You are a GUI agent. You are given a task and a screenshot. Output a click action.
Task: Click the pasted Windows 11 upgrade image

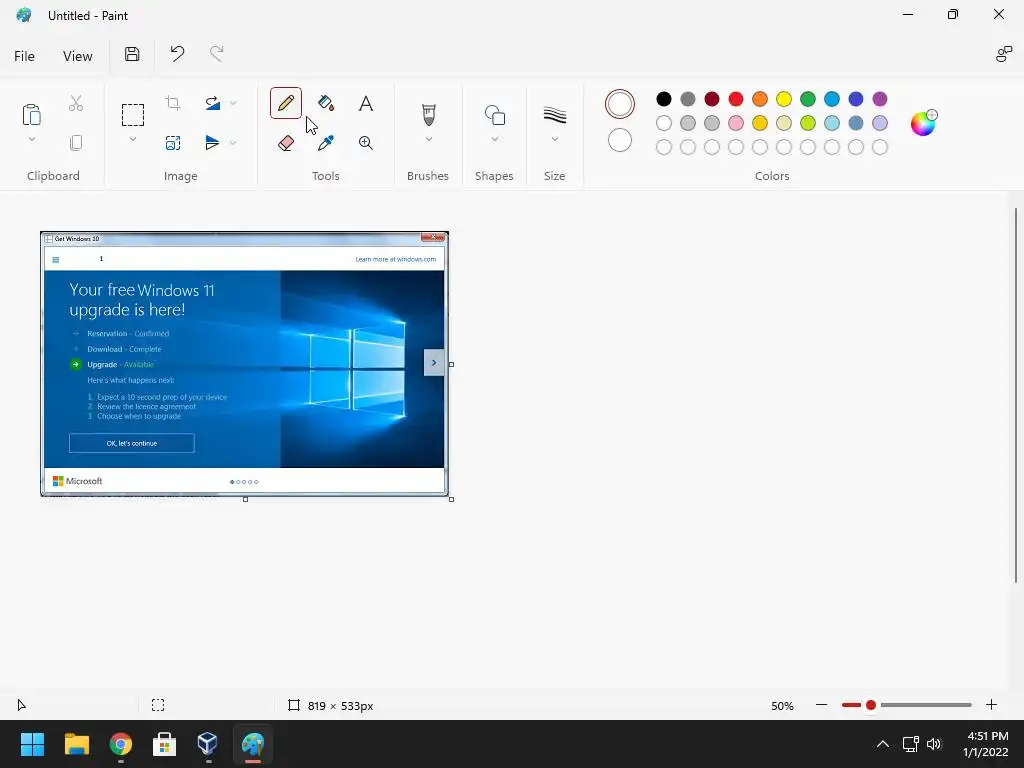(244, 364)
